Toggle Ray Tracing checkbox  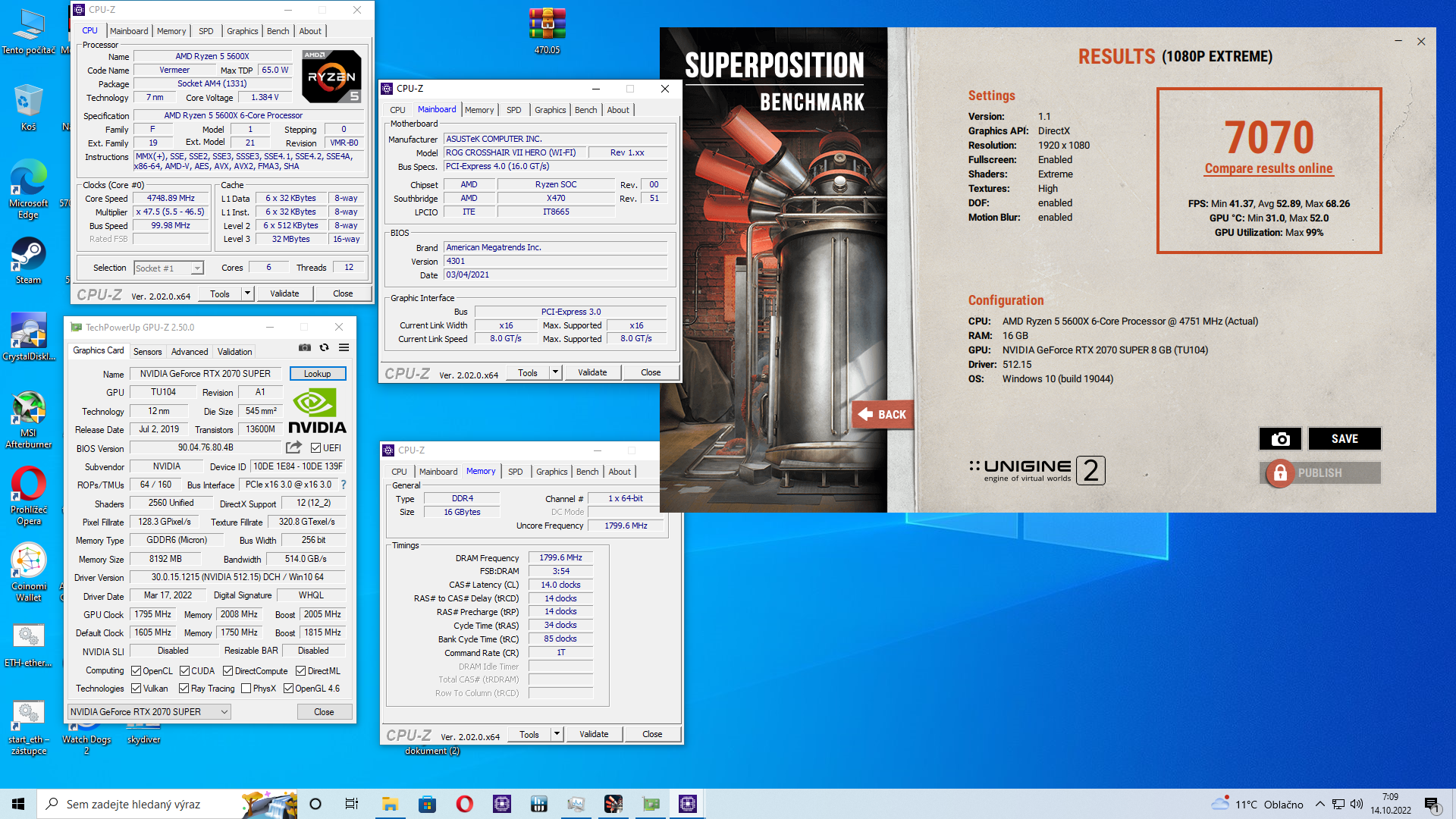click(184, 689)
